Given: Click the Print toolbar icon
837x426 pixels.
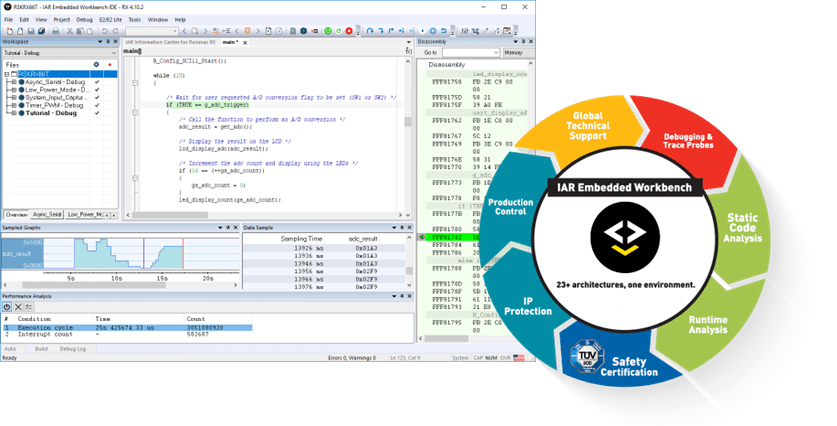Looking at the screenshot, I should click(x=56, y=31).
